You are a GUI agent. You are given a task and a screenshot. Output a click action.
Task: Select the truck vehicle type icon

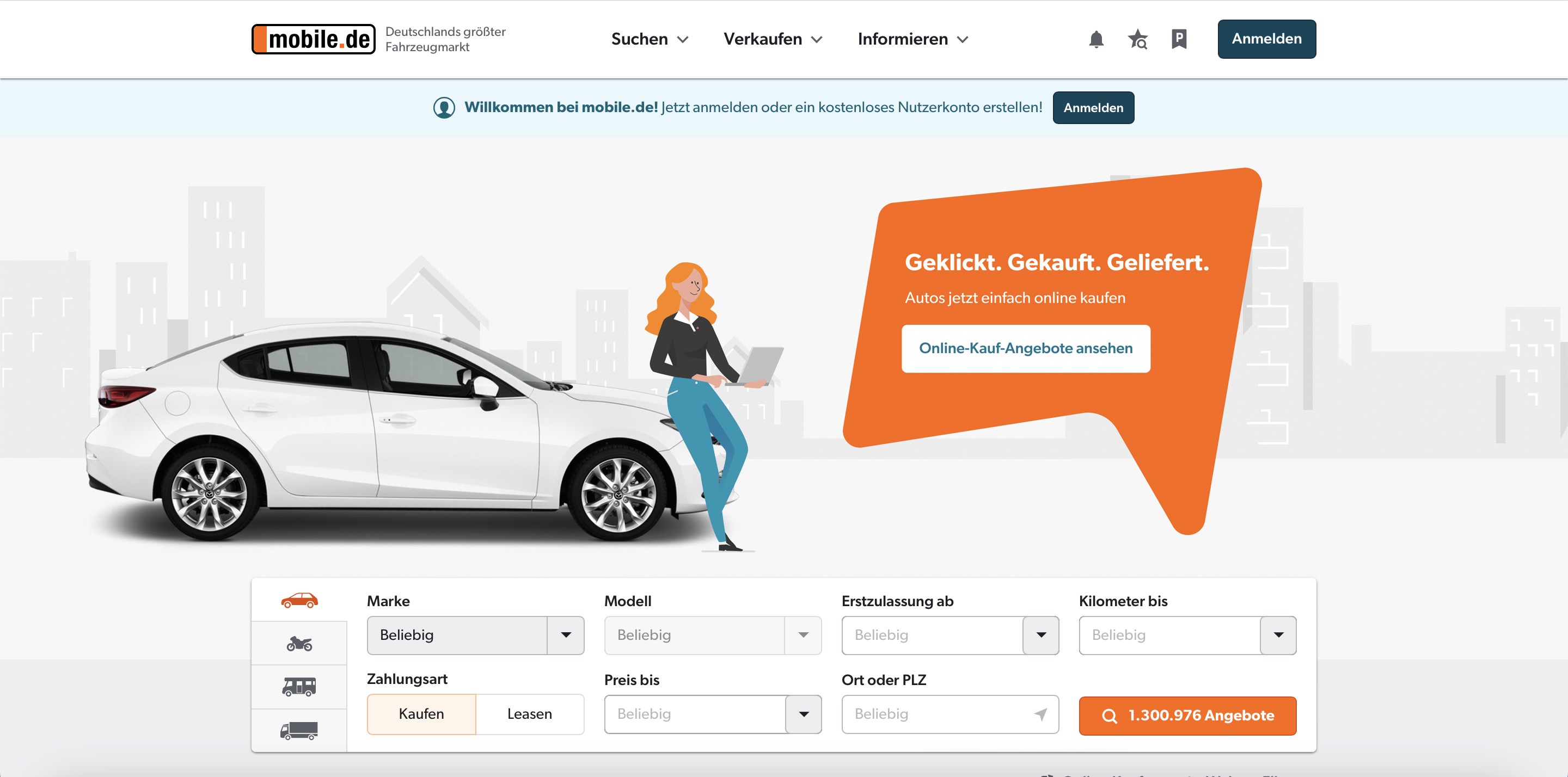[299, 730]
